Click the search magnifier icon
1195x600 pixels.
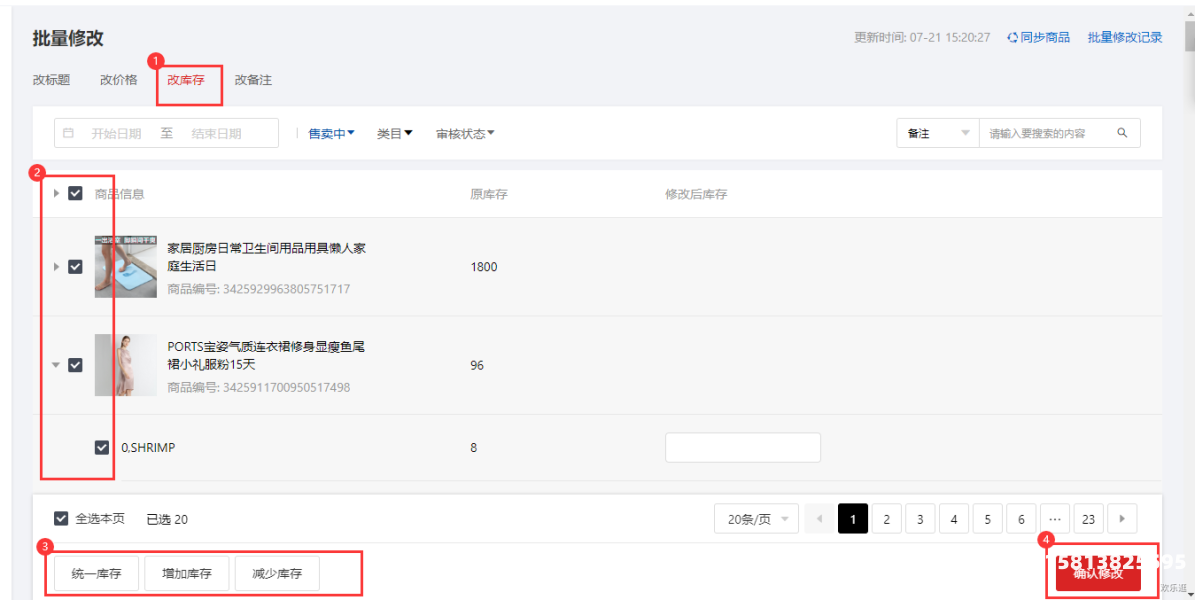tap(1122, 133)
